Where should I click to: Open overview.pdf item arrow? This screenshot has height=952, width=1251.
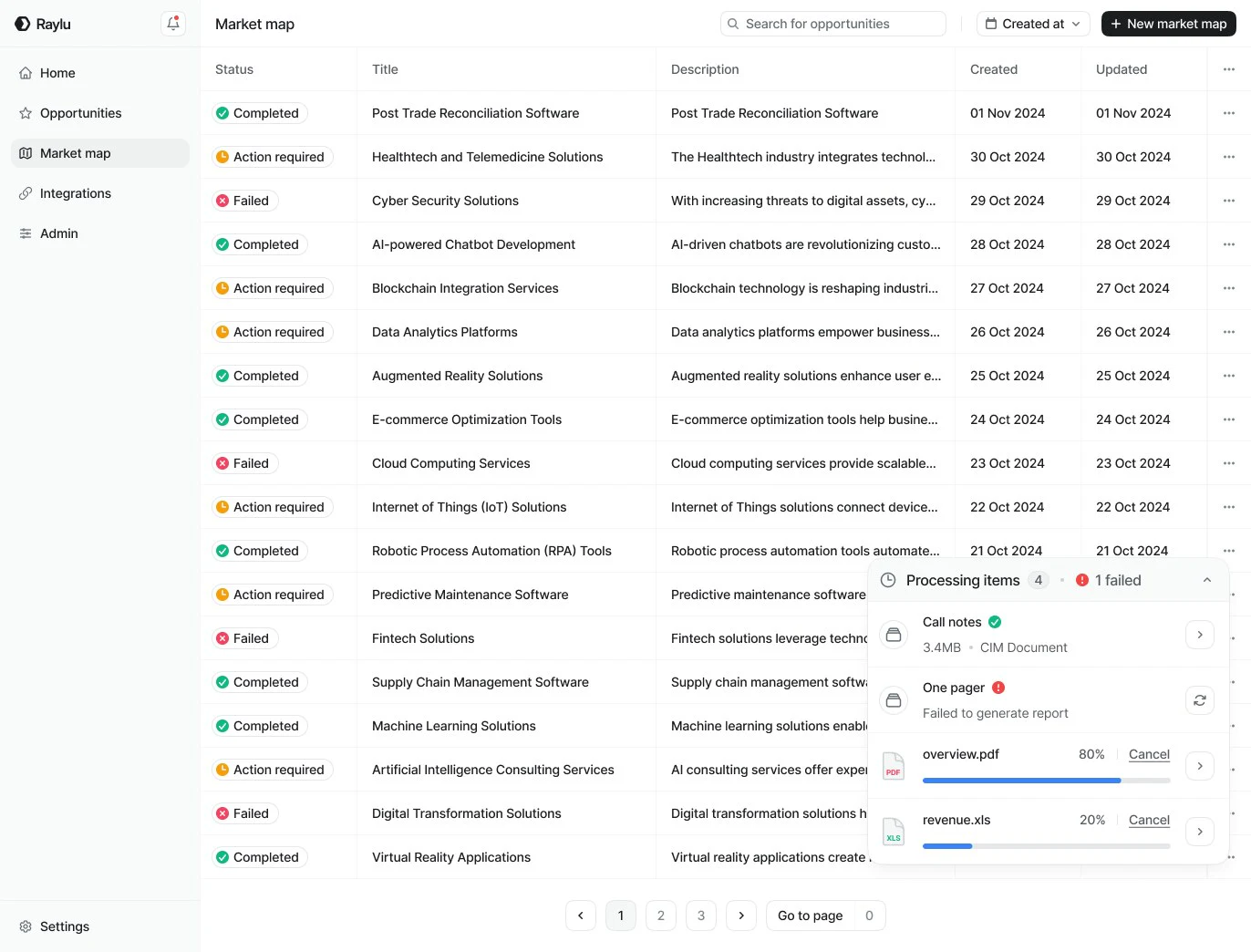click(x=1200, y=766)
